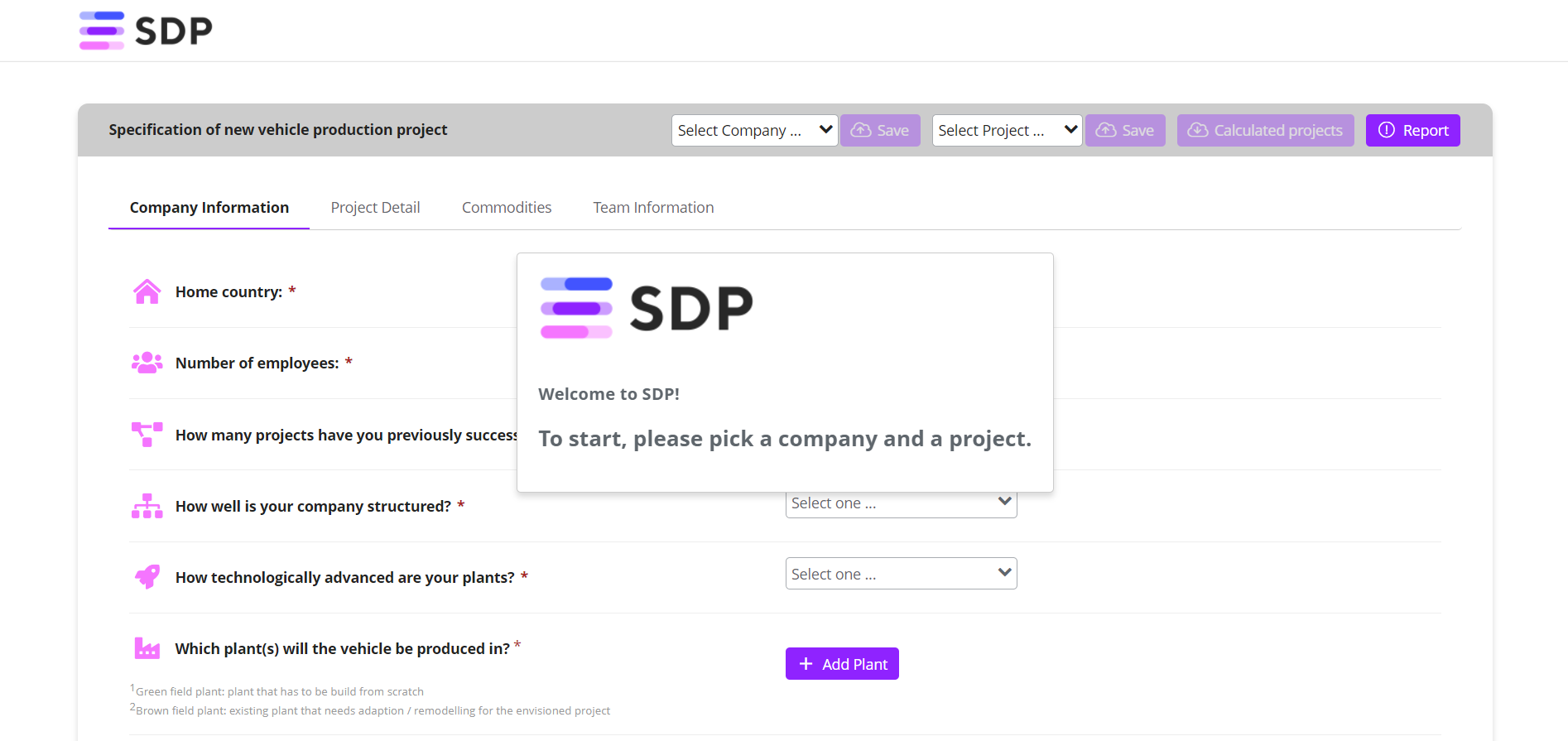Viewport: 1568px width, 741px height.
Task: Click the org-chart icon beside company structured question
Action: point(147,506)
